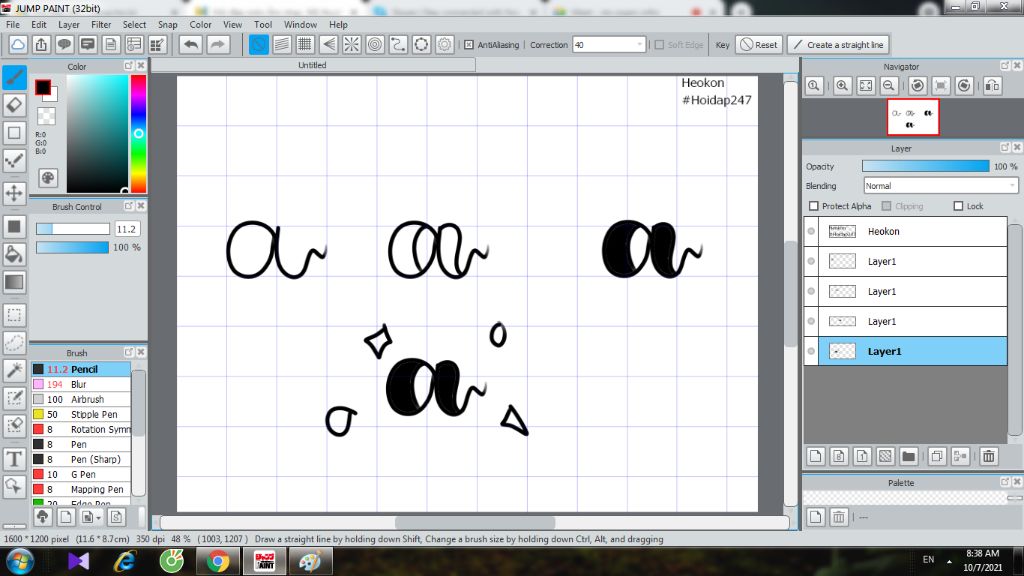
Task: Open the File menu
Action: pos(12,24)
